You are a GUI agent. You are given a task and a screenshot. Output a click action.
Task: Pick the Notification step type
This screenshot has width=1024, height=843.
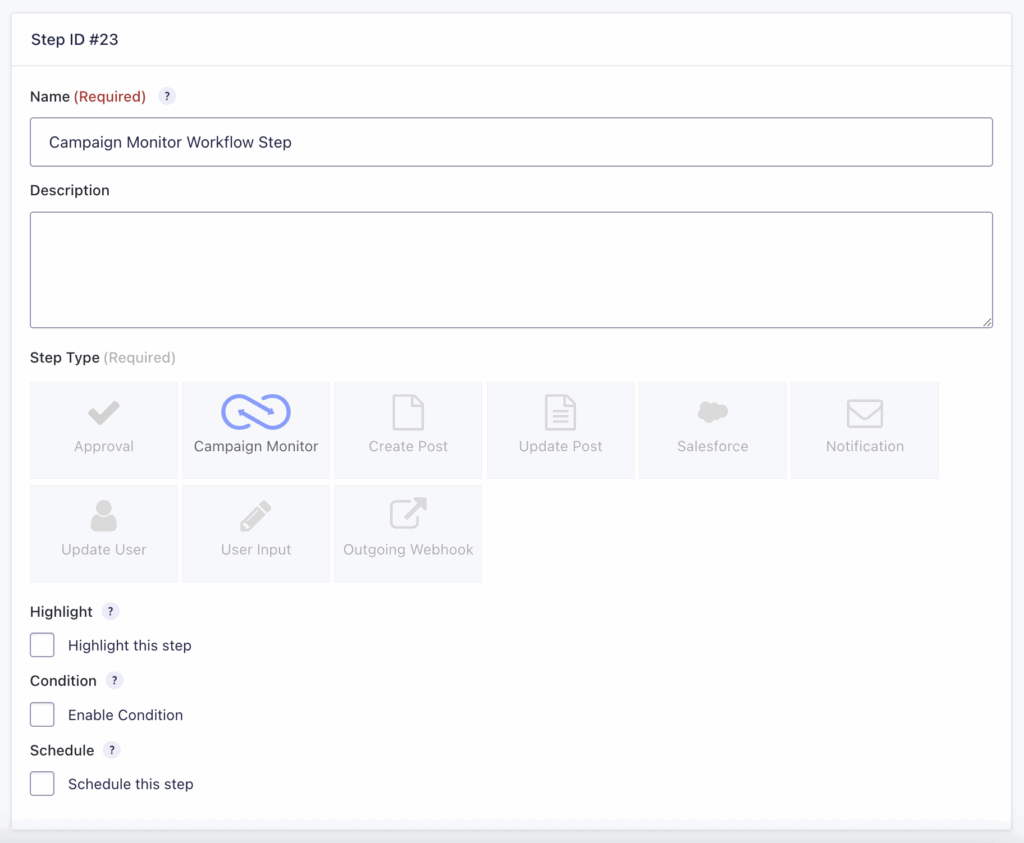tap(865, 430)
